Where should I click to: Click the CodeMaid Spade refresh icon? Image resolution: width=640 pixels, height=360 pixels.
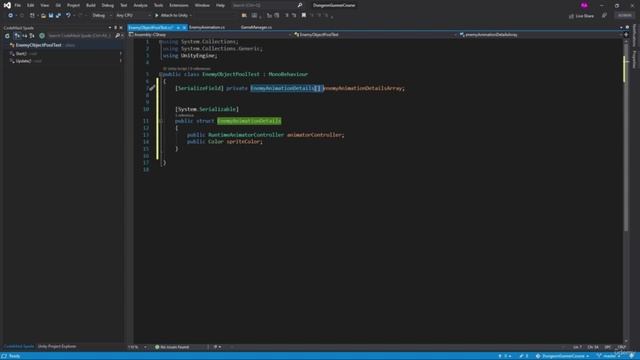pyautogui.click(x=7, y=36)
